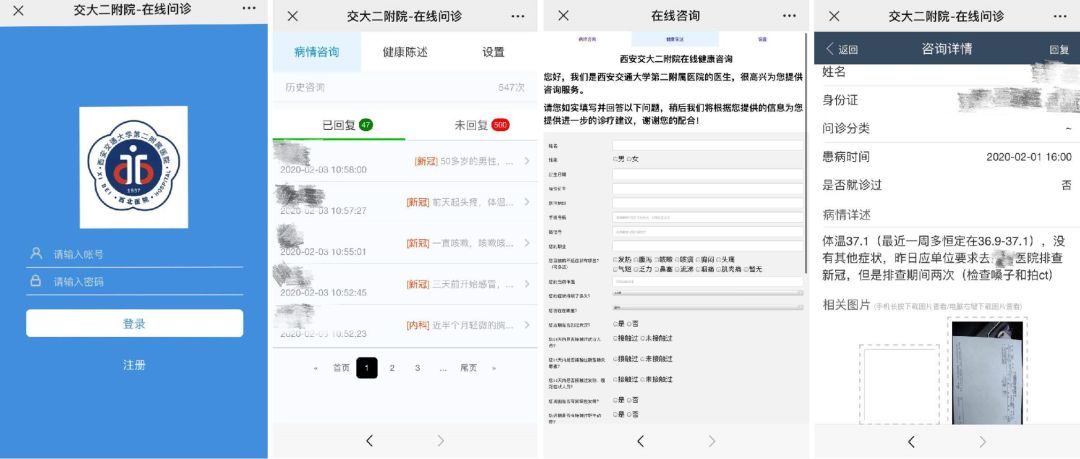Image resolution: width=1080 pixels, height=459 pixels.
Task: Tap the hospital logo on the login screen
Action: click(134, 167)
